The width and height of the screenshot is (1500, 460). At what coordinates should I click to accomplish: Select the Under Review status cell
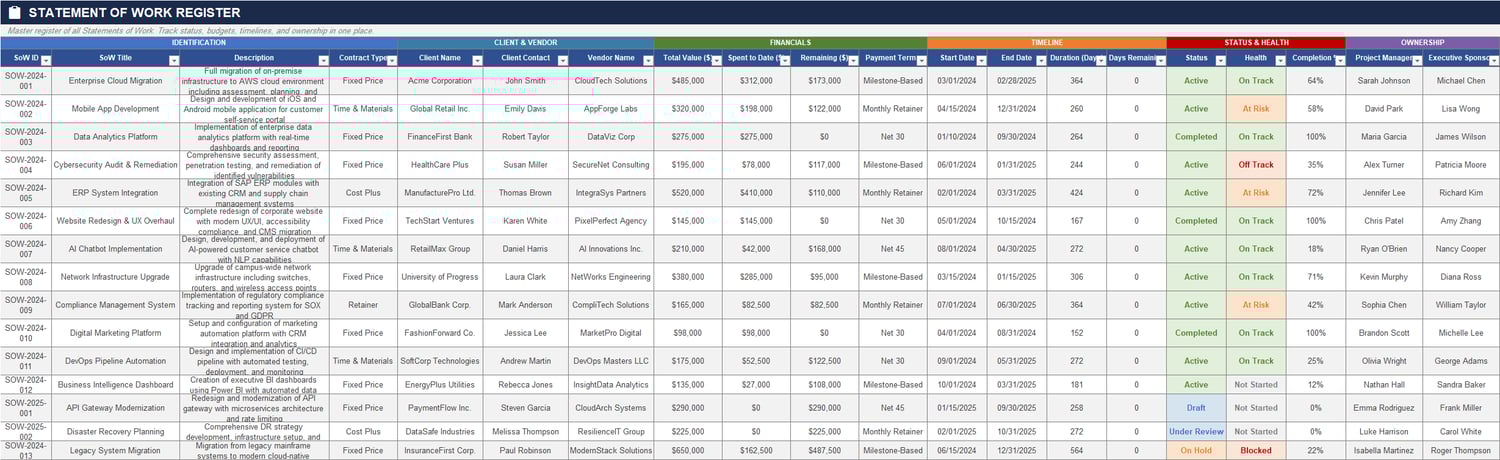(x=1196, y=432)
